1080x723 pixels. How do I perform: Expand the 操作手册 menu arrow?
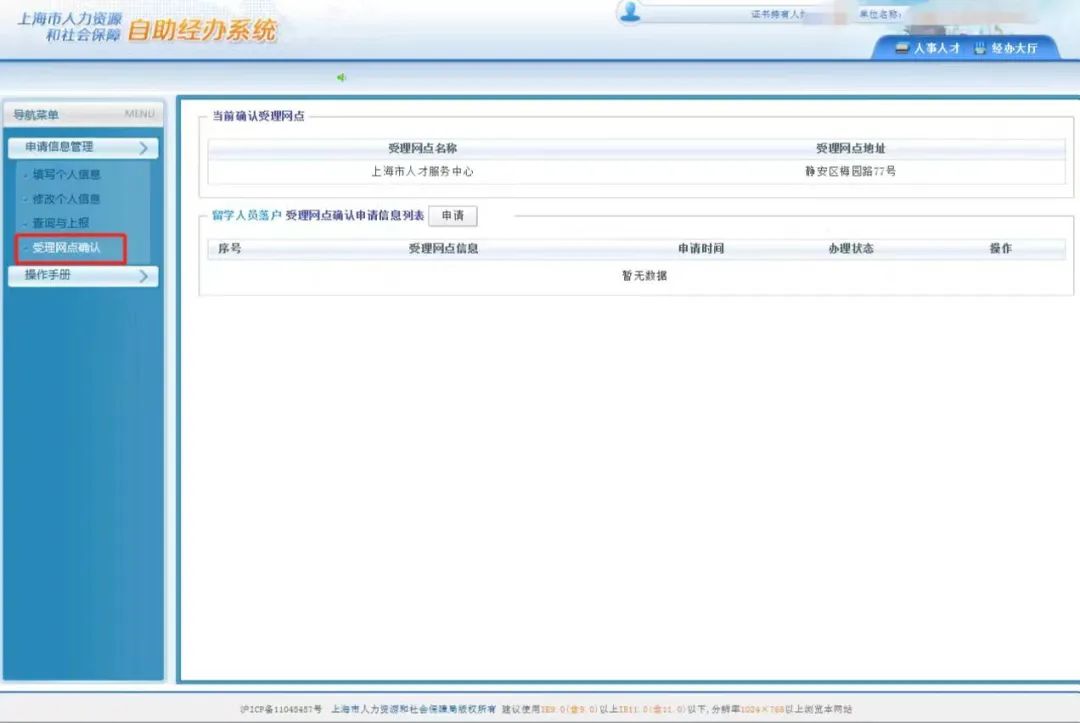pos(143,276)
